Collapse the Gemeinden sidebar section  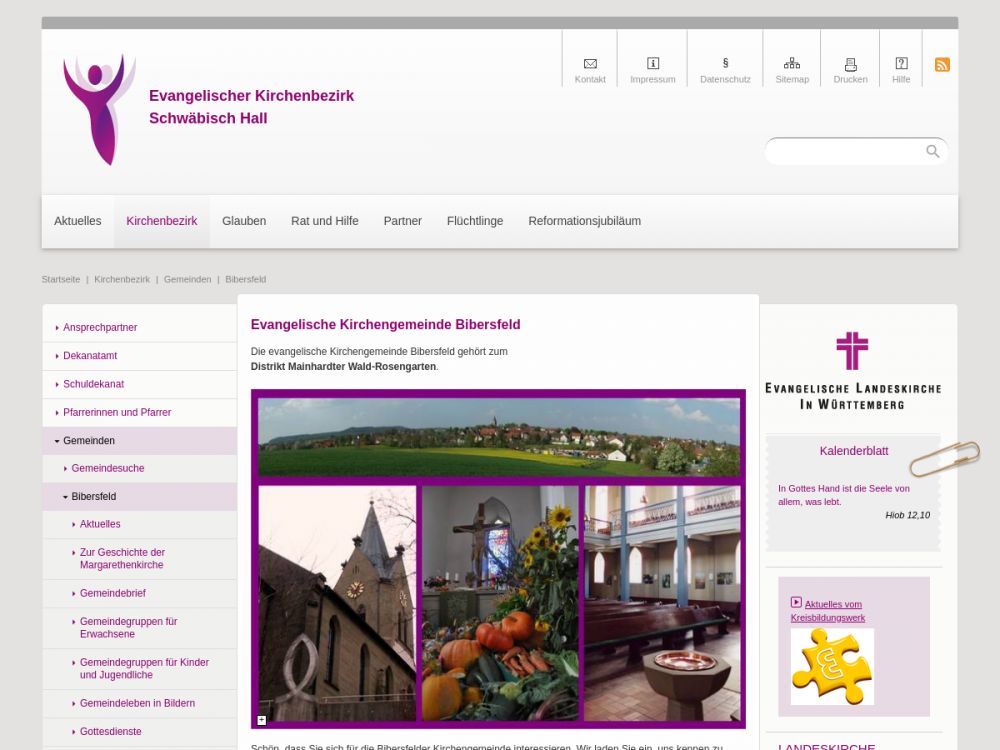[58, 441]
